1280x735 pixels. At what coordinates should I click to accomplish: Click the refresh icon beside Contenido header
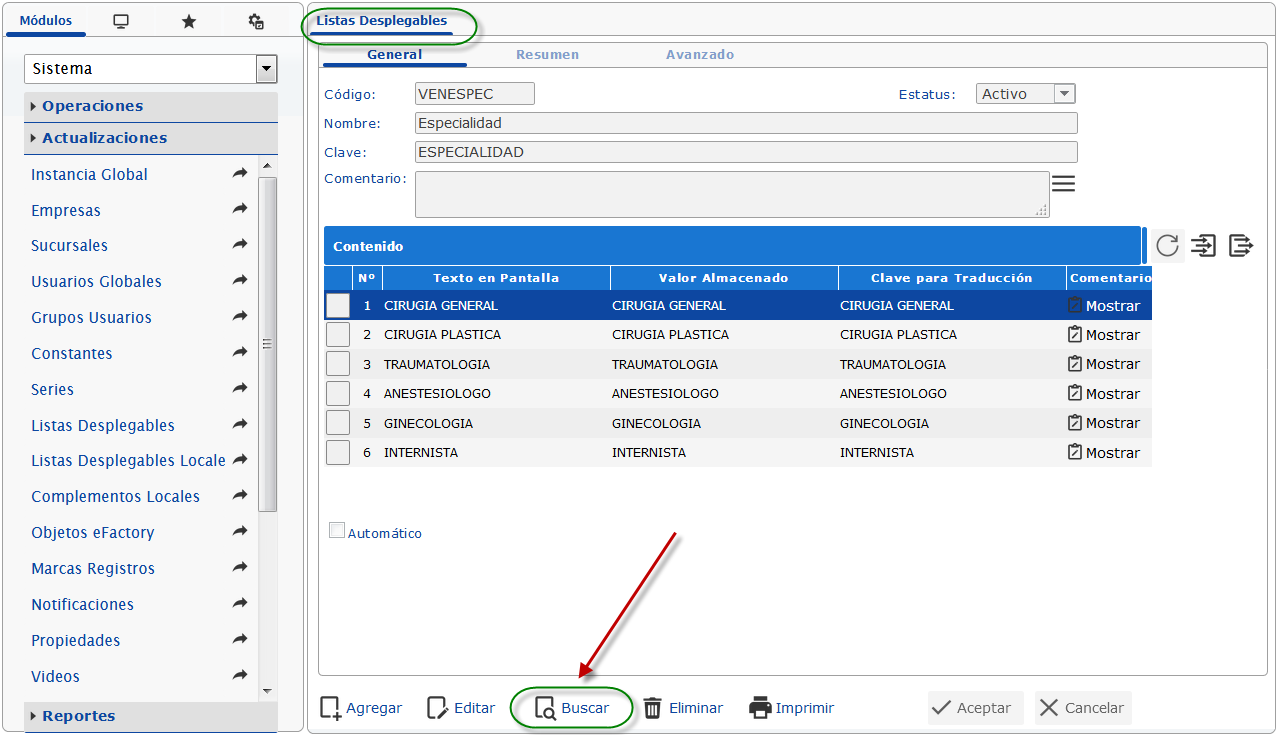[1167, 245]
